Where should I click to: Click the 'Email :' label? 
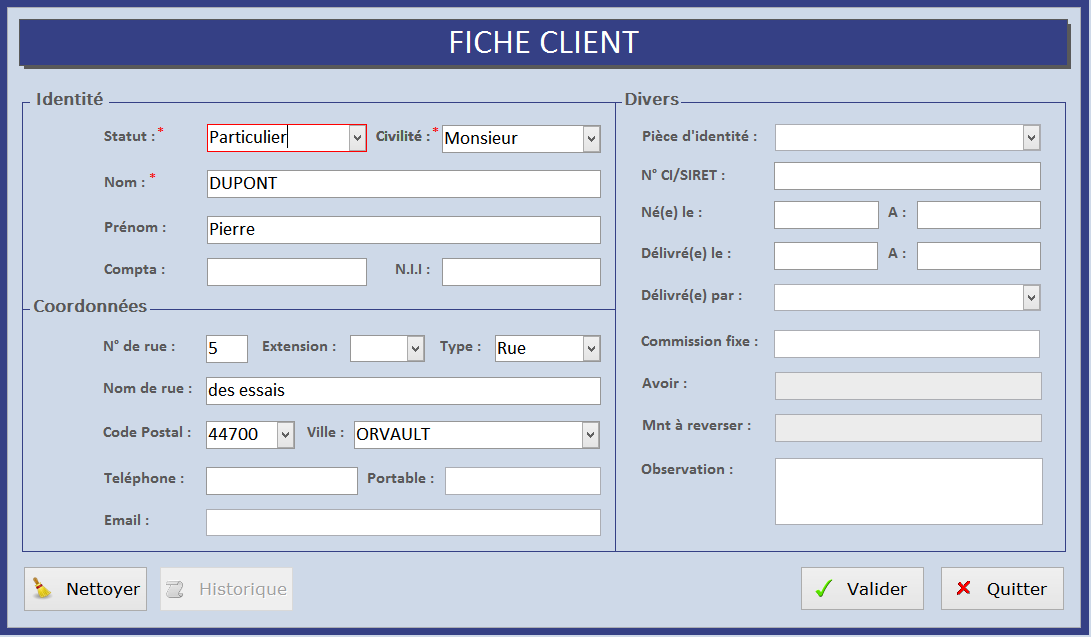pyautogui.click(x=127, y=520)
